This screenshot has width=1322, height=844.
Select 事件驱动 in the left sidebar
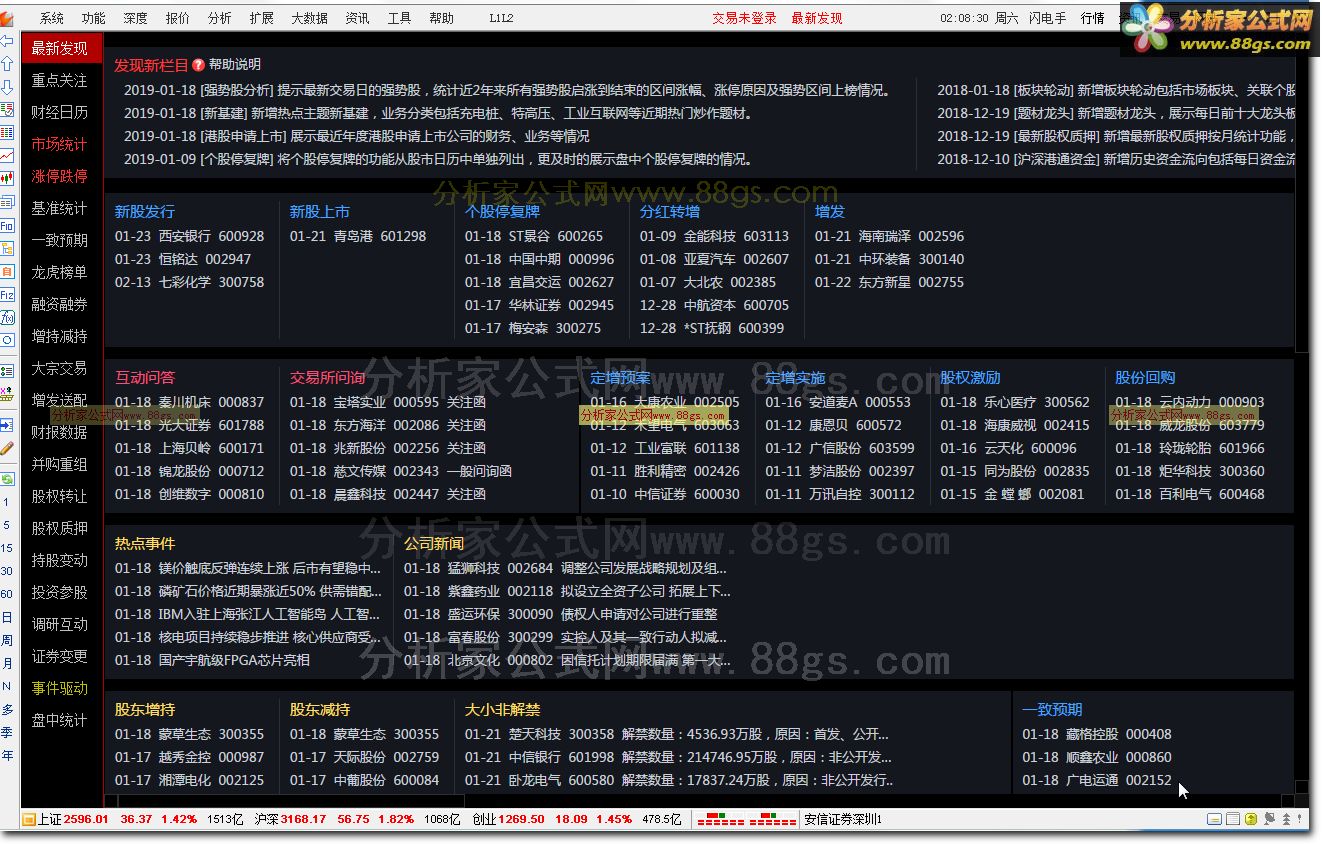(x=59, y=688)
